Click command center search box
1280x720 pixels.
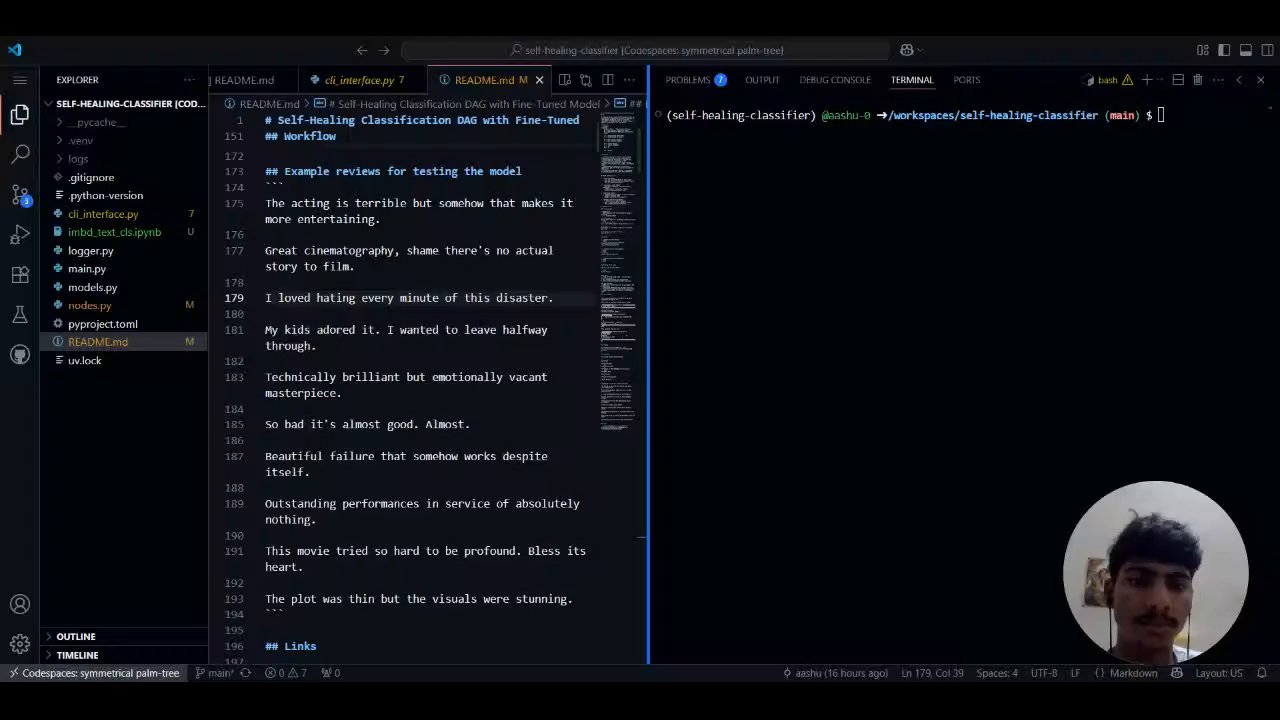(x=646, y=50)
